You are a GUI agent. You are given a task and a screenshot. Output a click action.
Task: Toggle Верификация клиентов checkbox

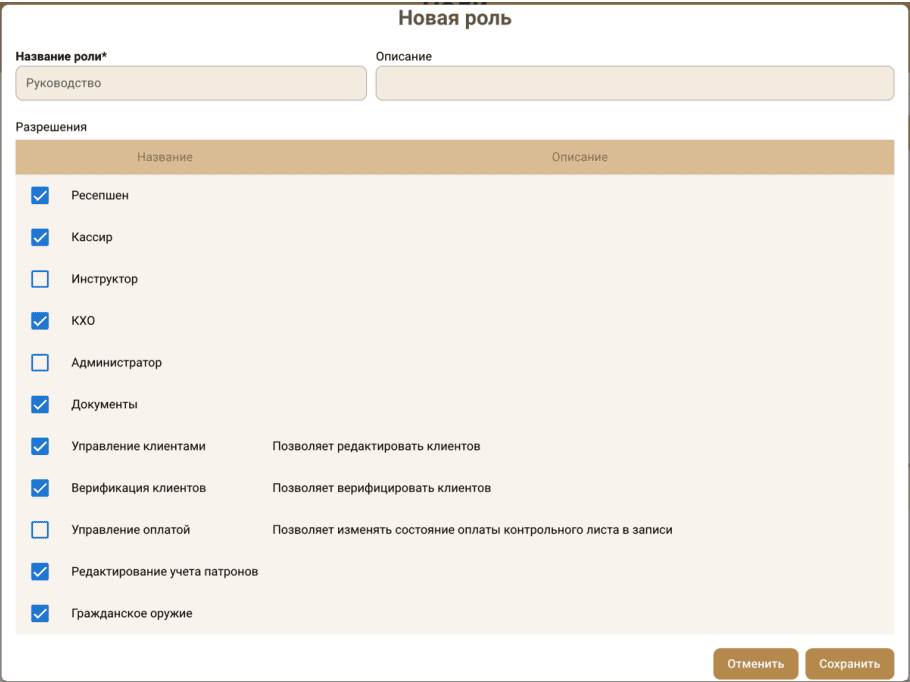[x=40, y=488]
